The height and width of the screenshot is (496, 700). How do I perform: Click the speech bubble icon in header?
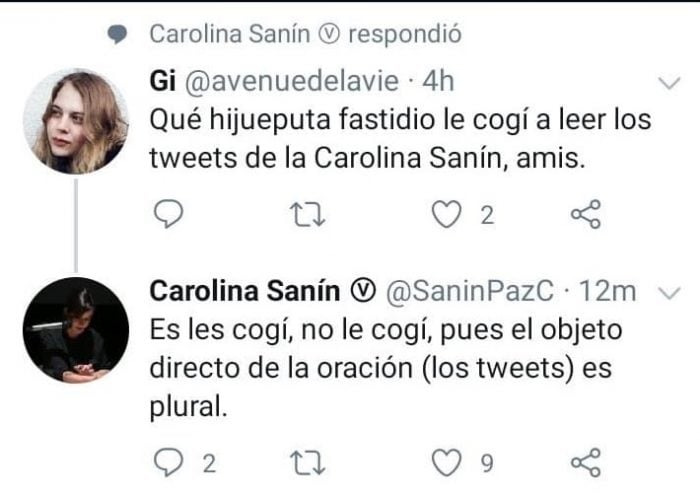click(118, 35)
